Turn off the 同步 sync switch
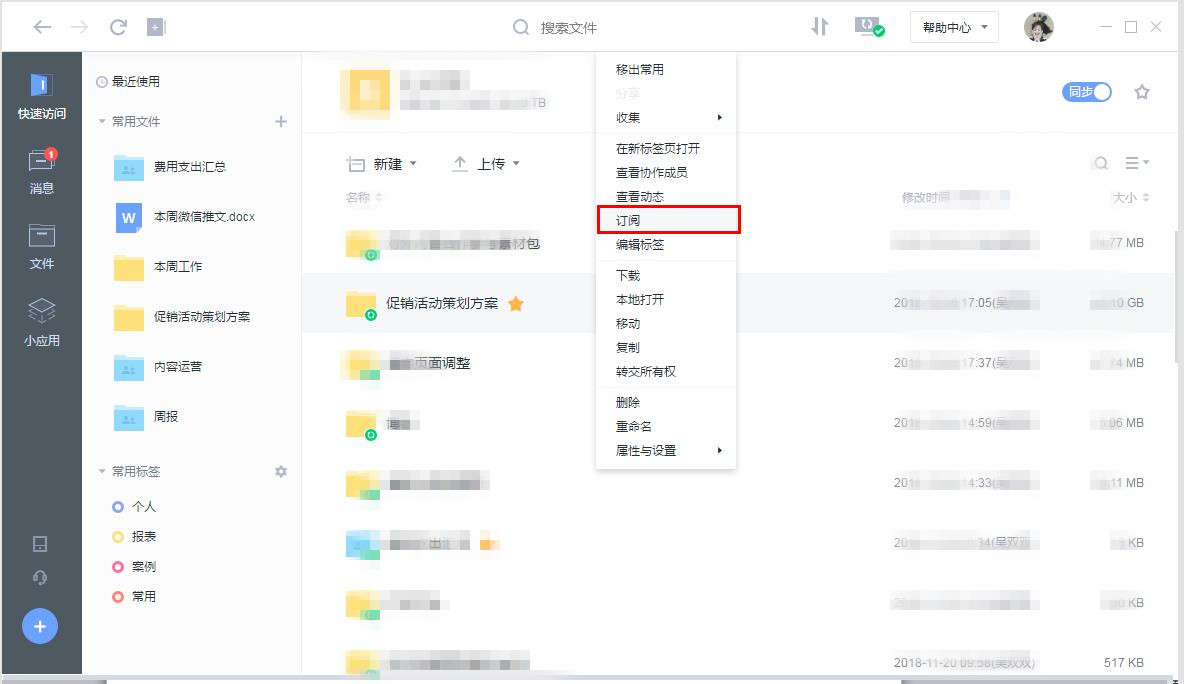This screenshot has height=684, width=1184. tap(1086, 91)
